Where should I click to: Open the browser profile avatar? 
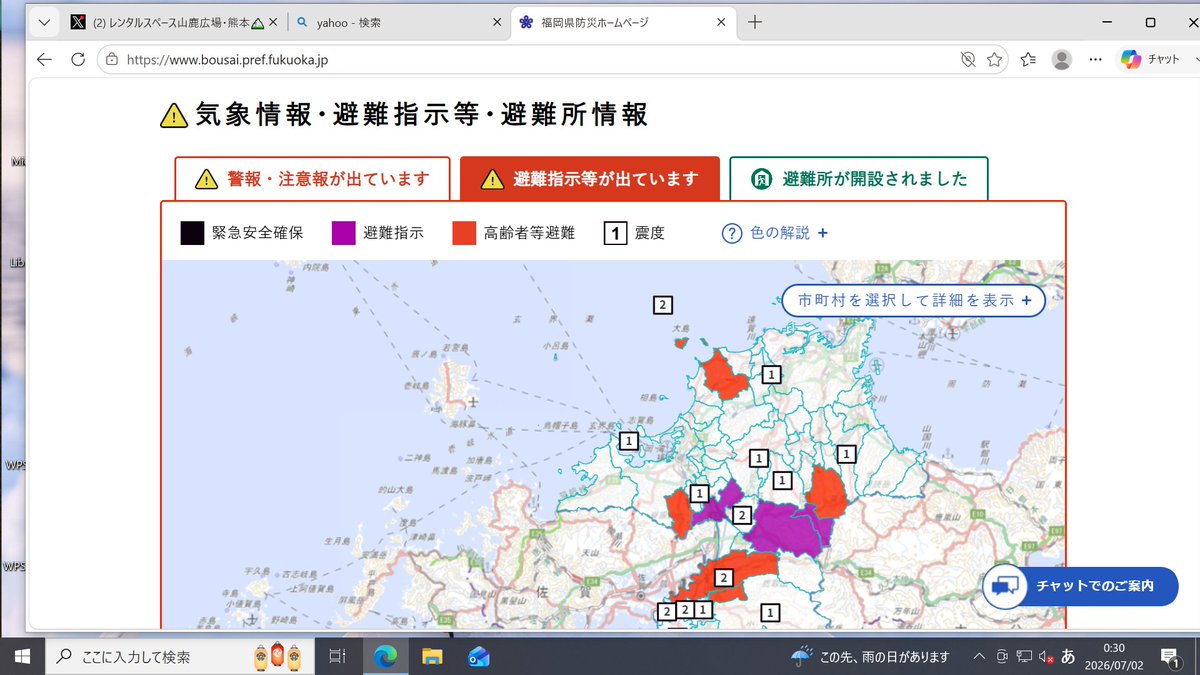point(1062,60)
